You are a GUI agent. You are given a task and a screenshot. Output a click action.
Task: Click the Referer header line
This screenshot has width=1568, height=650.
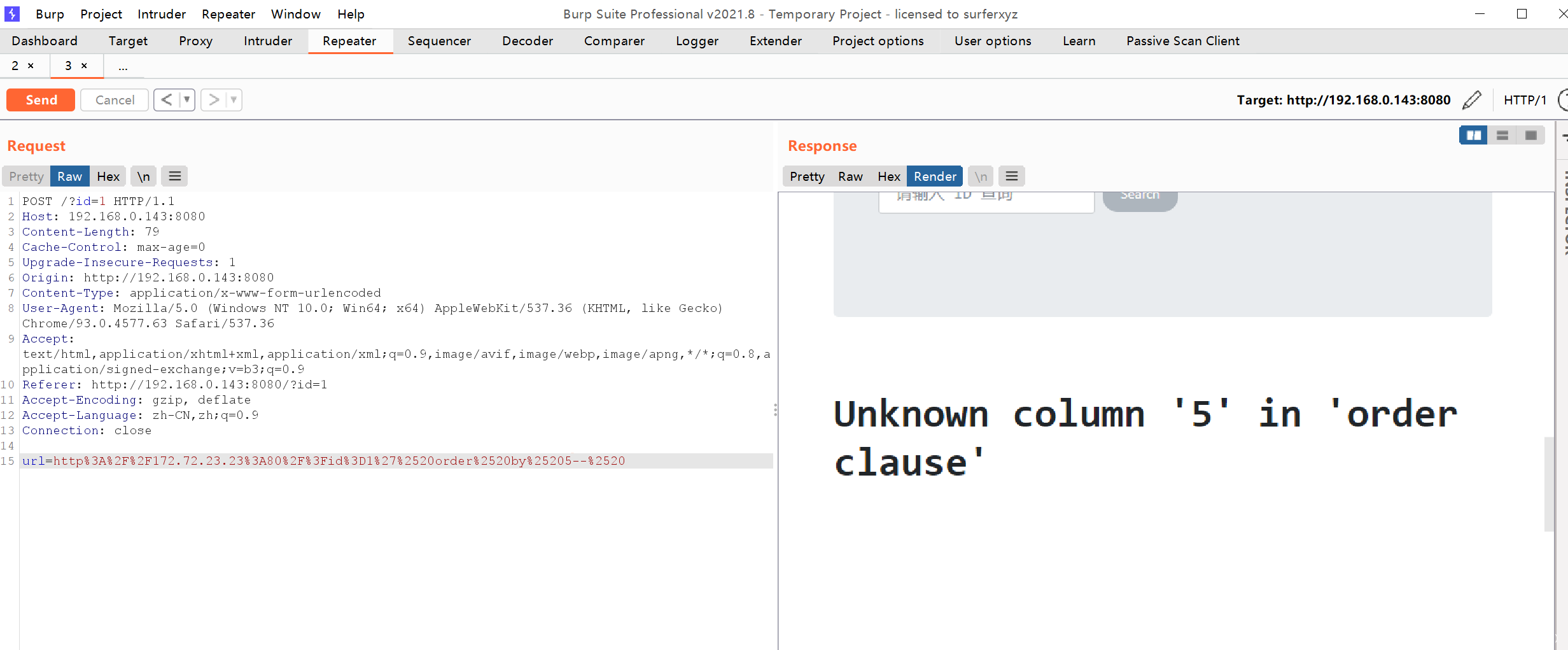click(x=174, y=385)
